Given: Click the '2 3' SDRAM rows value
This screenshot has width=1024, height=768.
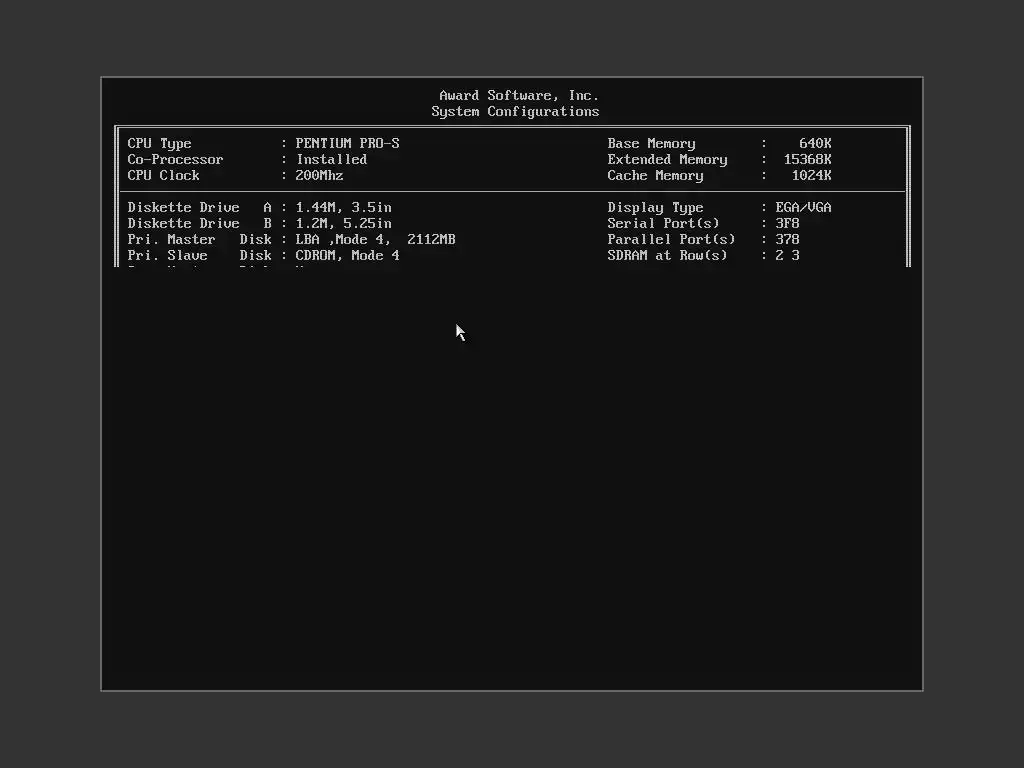Looking at the screenshot, I should [787, 255].
